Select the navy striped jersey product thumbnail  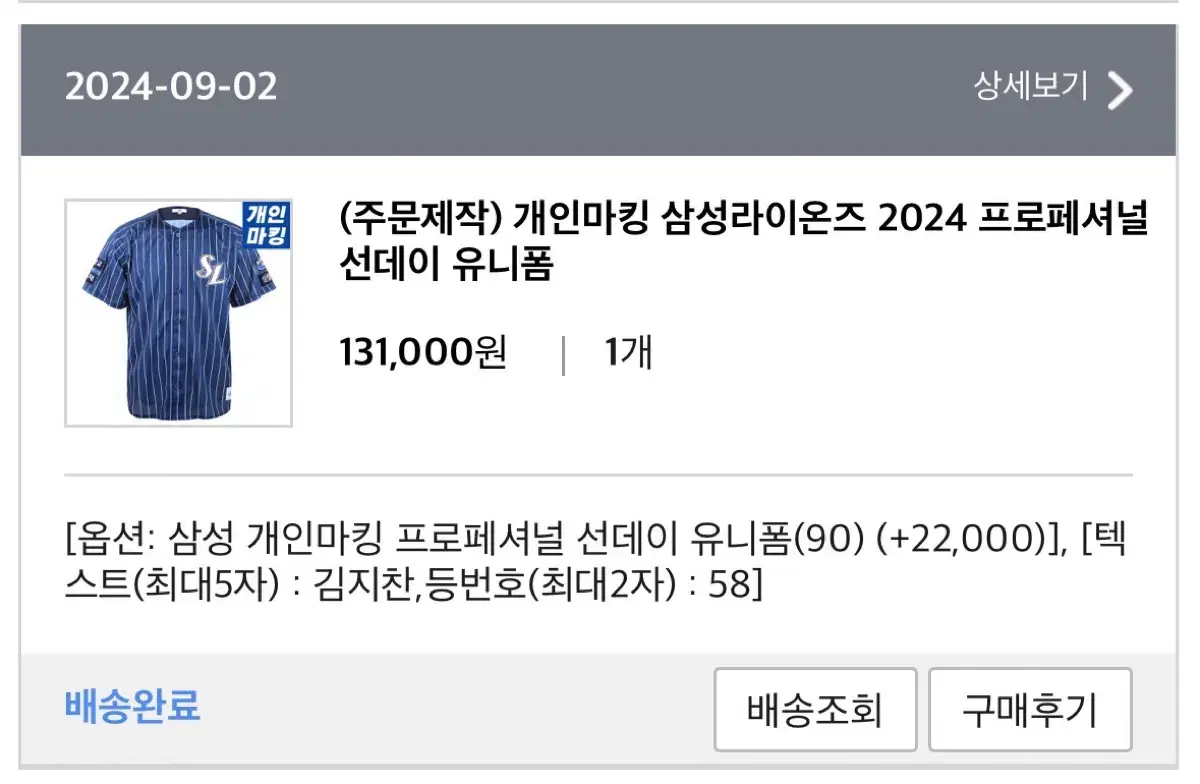[x=179, y=313]
